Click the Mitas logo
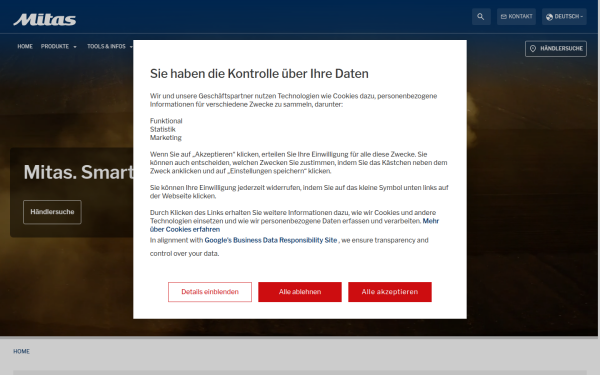This screenshot has width=600, height=375. 44,19
